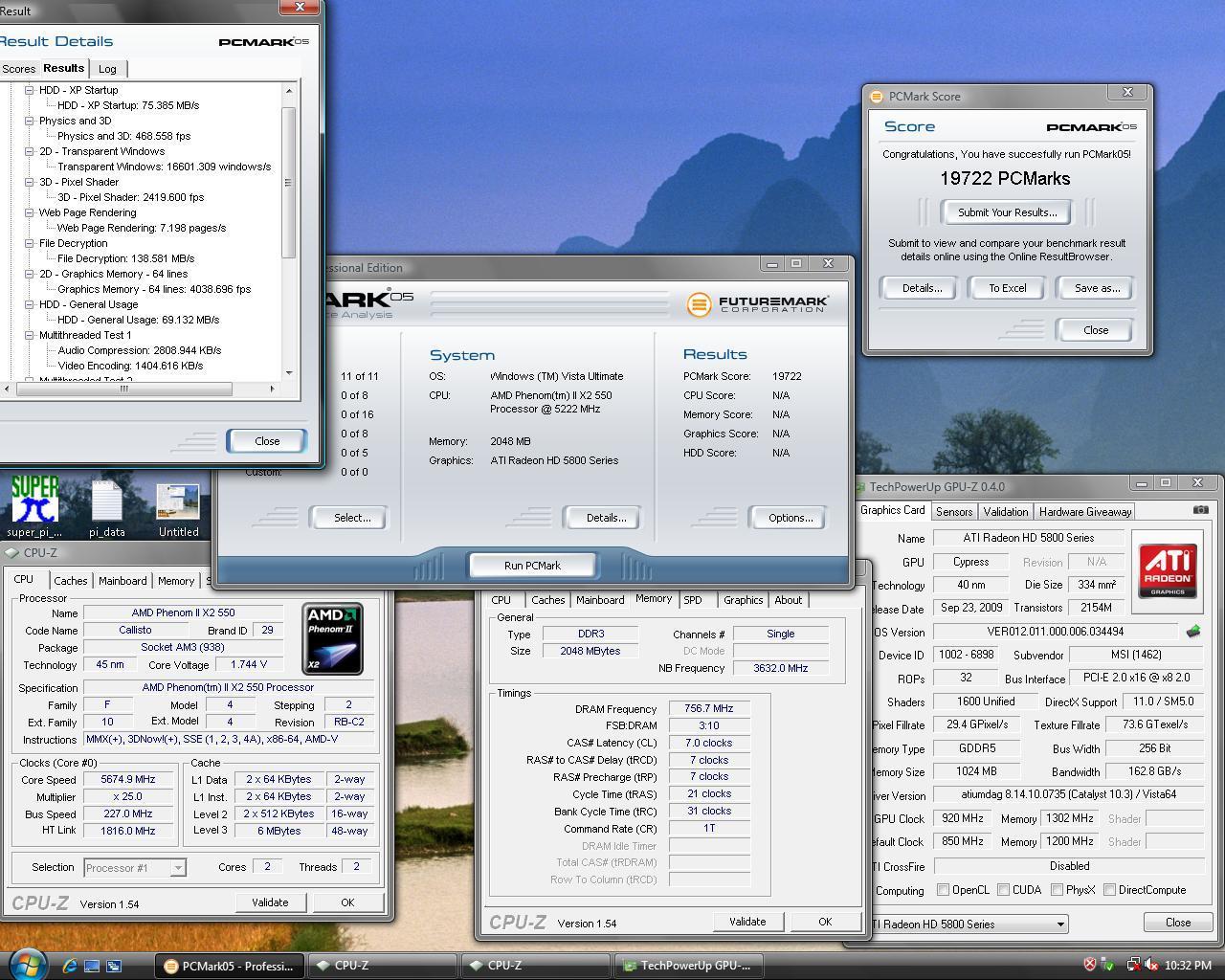Switch to the Scores tab in Result Details
This screenshot has width=1225, height=980.
(18, 69)
